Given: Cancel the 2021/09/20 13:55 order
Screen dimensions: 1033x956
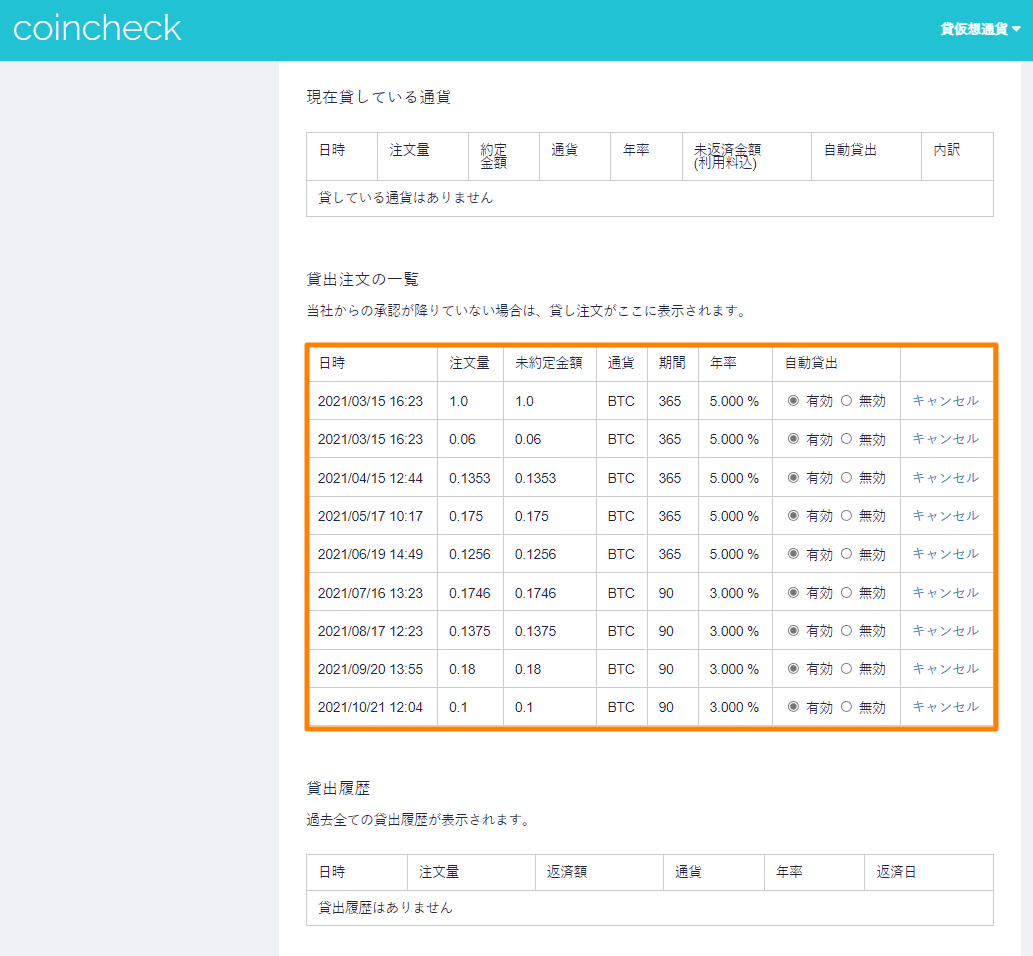Looking at the screenshot, I should coord(945,669).
